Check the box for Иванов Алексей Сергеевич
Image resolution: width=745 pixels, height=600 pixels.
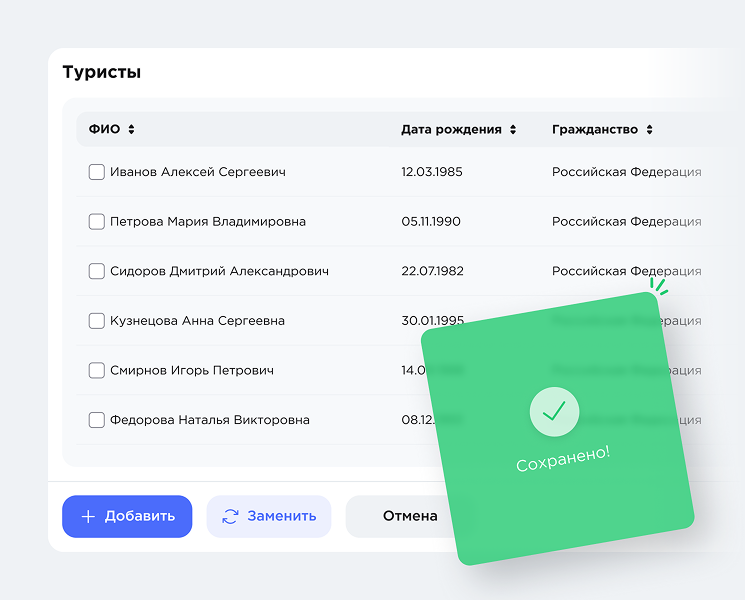click(x=97, y=172)
